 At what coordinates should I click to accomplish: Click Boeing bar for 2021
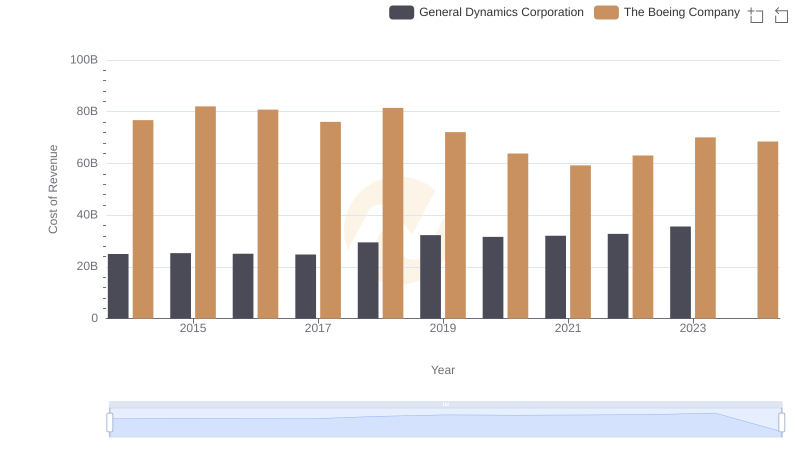click(x=581, y=242)
